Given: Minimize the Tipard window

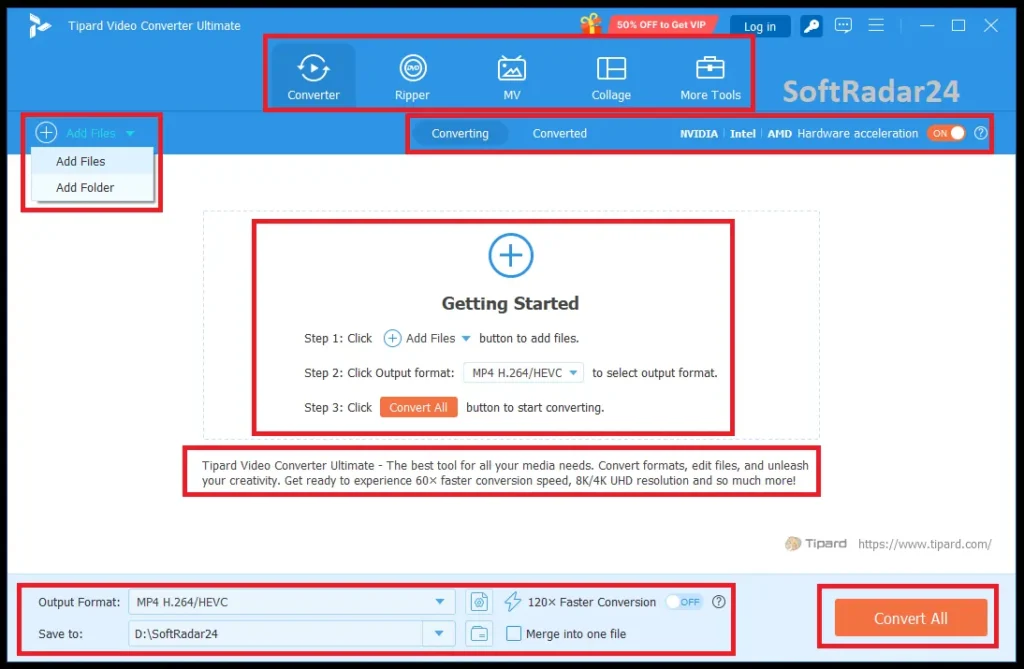Looking at the screenshot, I should point(927,25).
